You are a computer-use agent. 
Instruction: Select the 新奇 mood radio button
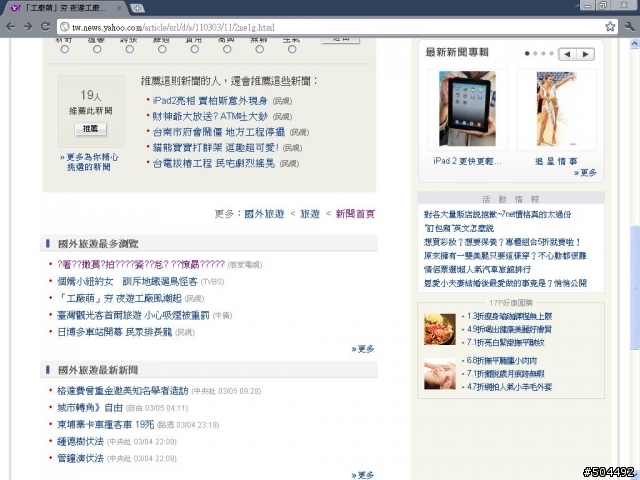pyautogui.click(x=64, y=49)
